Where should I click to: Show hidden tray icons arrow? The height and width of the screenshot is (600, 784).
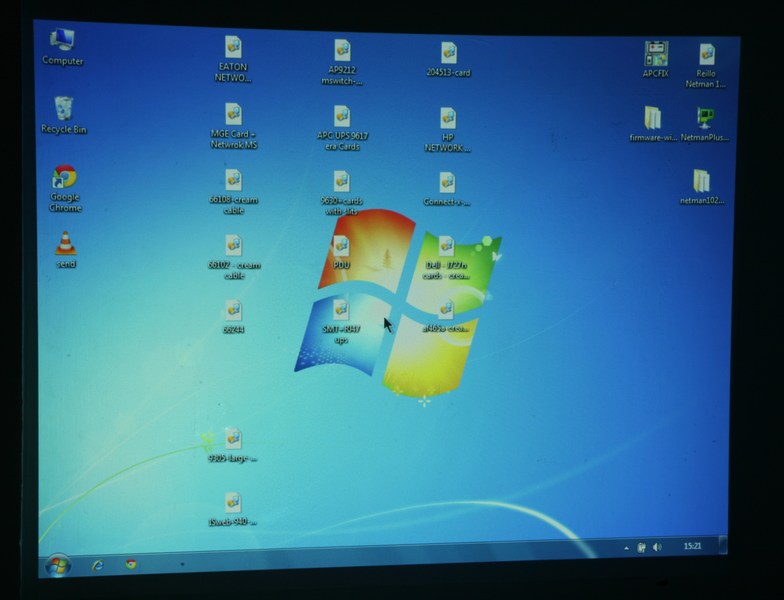click(626, 548)
